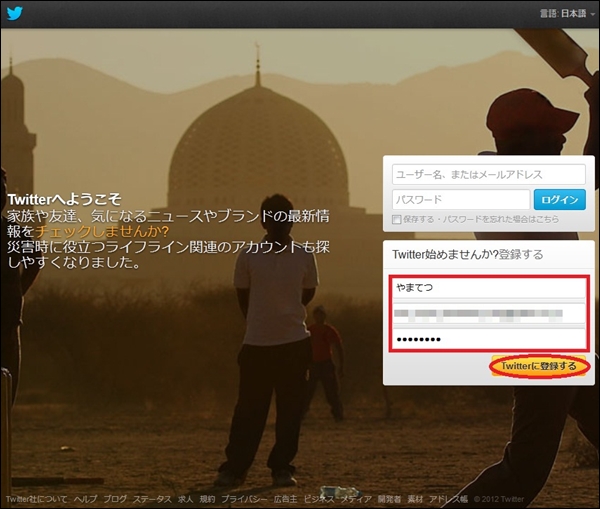600x509 pixels.
Task: Click the Twitter bird logo
Action: coord(15,13)
